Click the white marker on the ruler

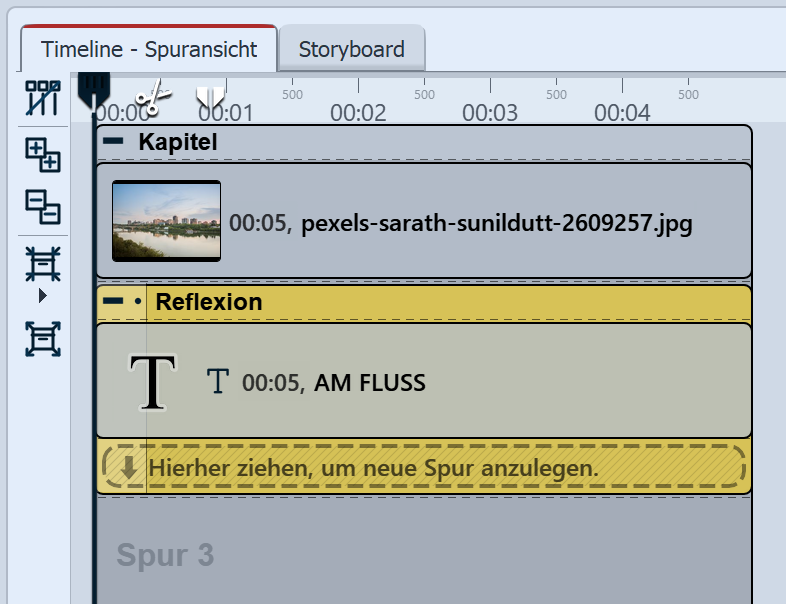pyautogui.click(x=210, y=97)
